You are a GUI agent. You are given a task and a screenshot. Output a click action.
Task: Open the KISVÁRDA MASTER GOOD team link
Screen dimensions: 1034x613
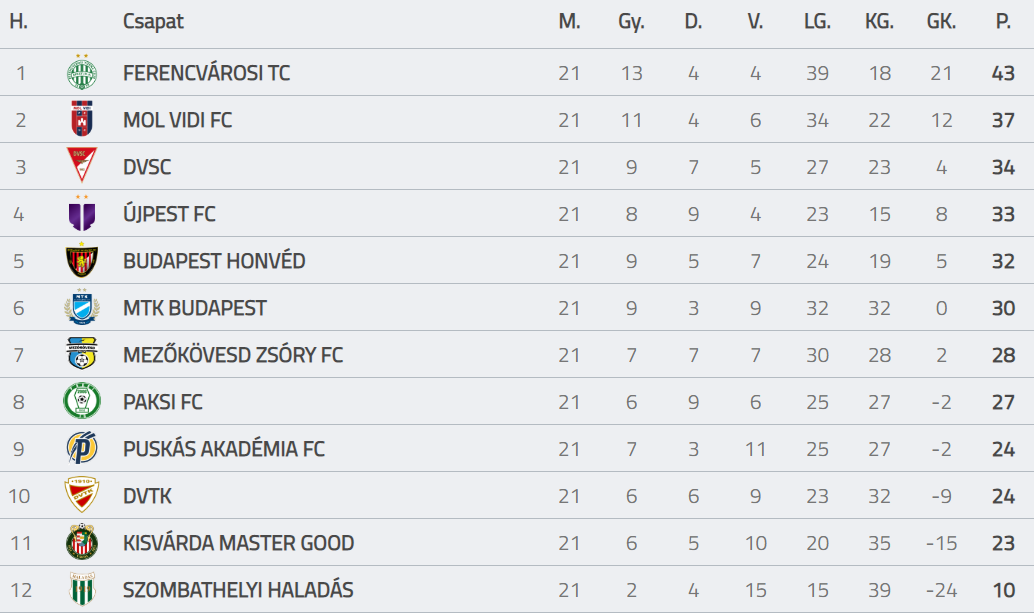pyautogui.click(x=238, y=542)
